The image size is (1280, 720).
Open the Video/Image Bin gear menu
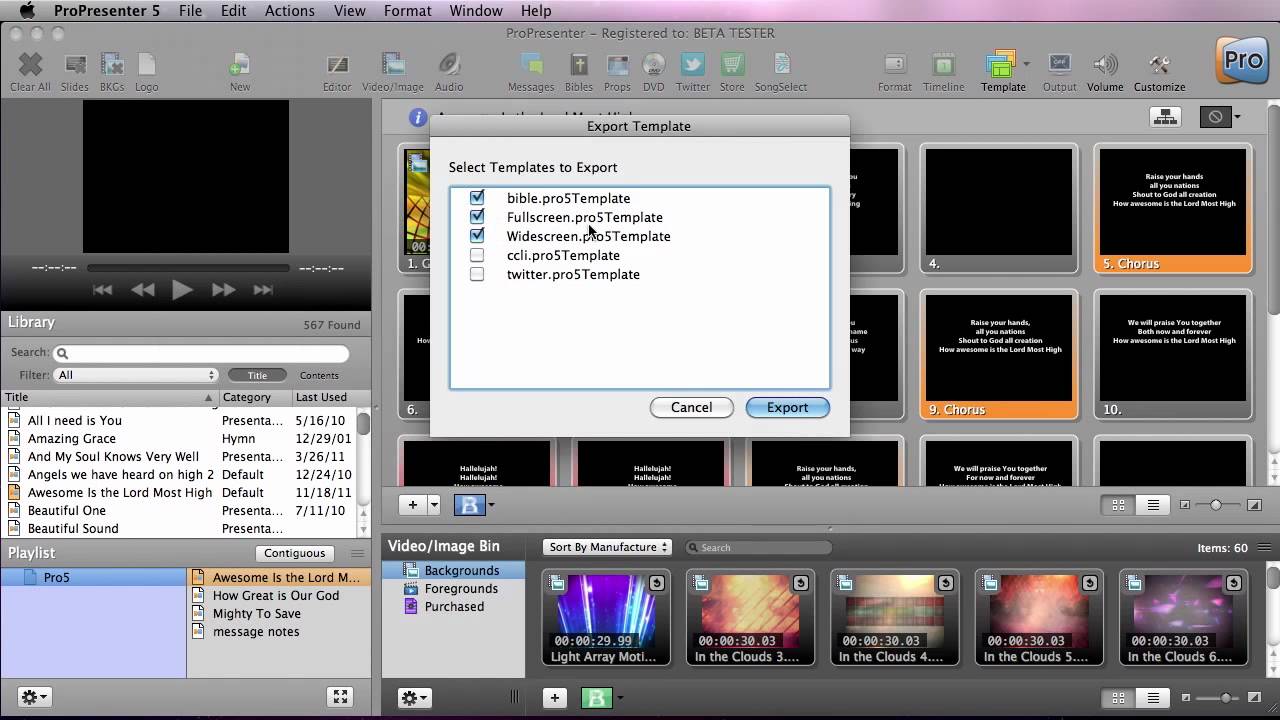pyautogui.click(x=414, y=697)
